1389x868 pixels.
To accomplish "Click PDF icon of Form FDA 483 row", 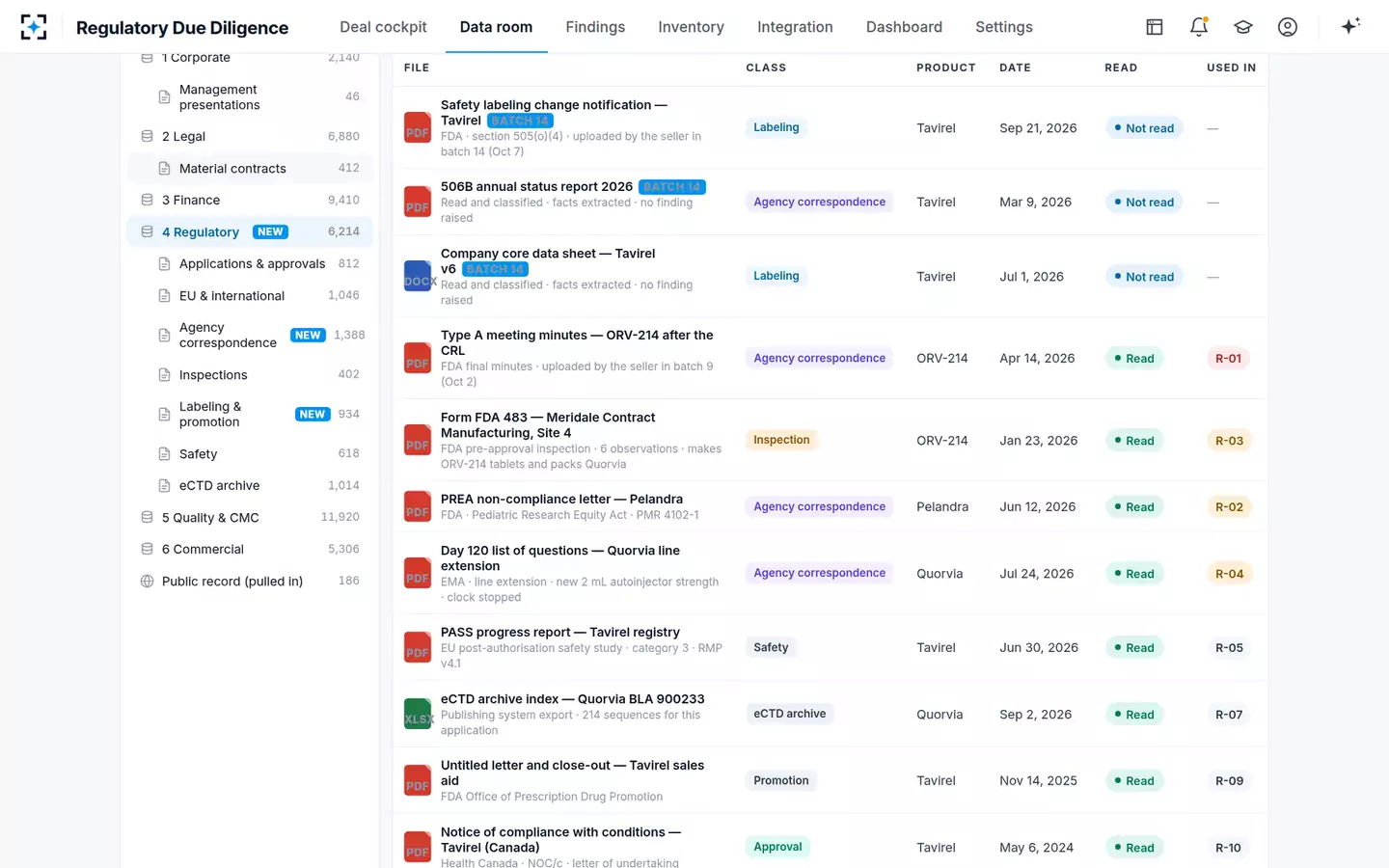I will pyautogui.click(x=418, y=441).
